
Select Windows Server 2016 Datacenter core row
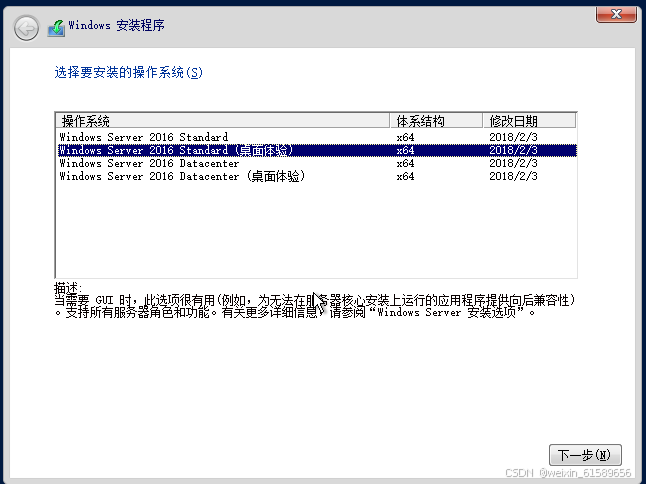(316, 163)
